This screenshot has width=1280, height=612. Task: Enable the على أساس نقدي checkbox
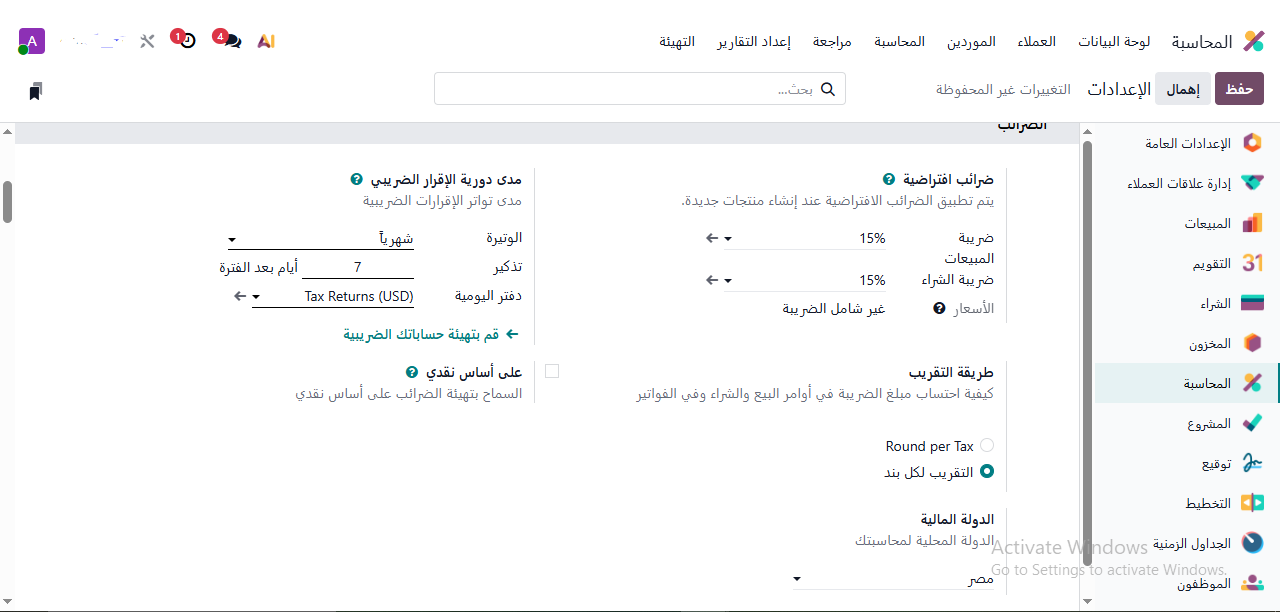point(552,371)
